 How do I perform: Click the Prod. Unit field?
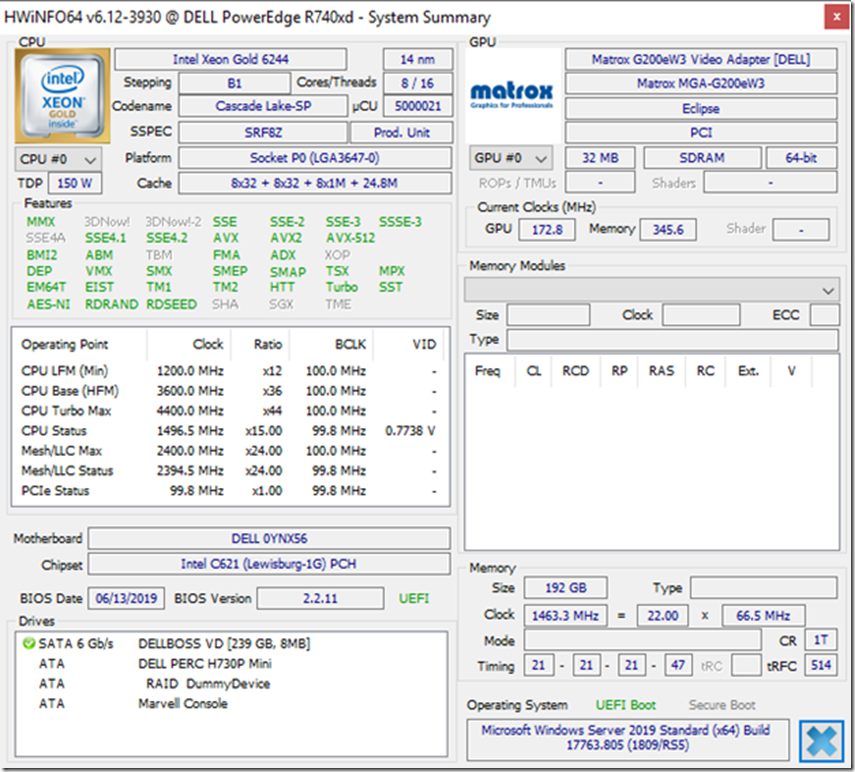[401, 132]
